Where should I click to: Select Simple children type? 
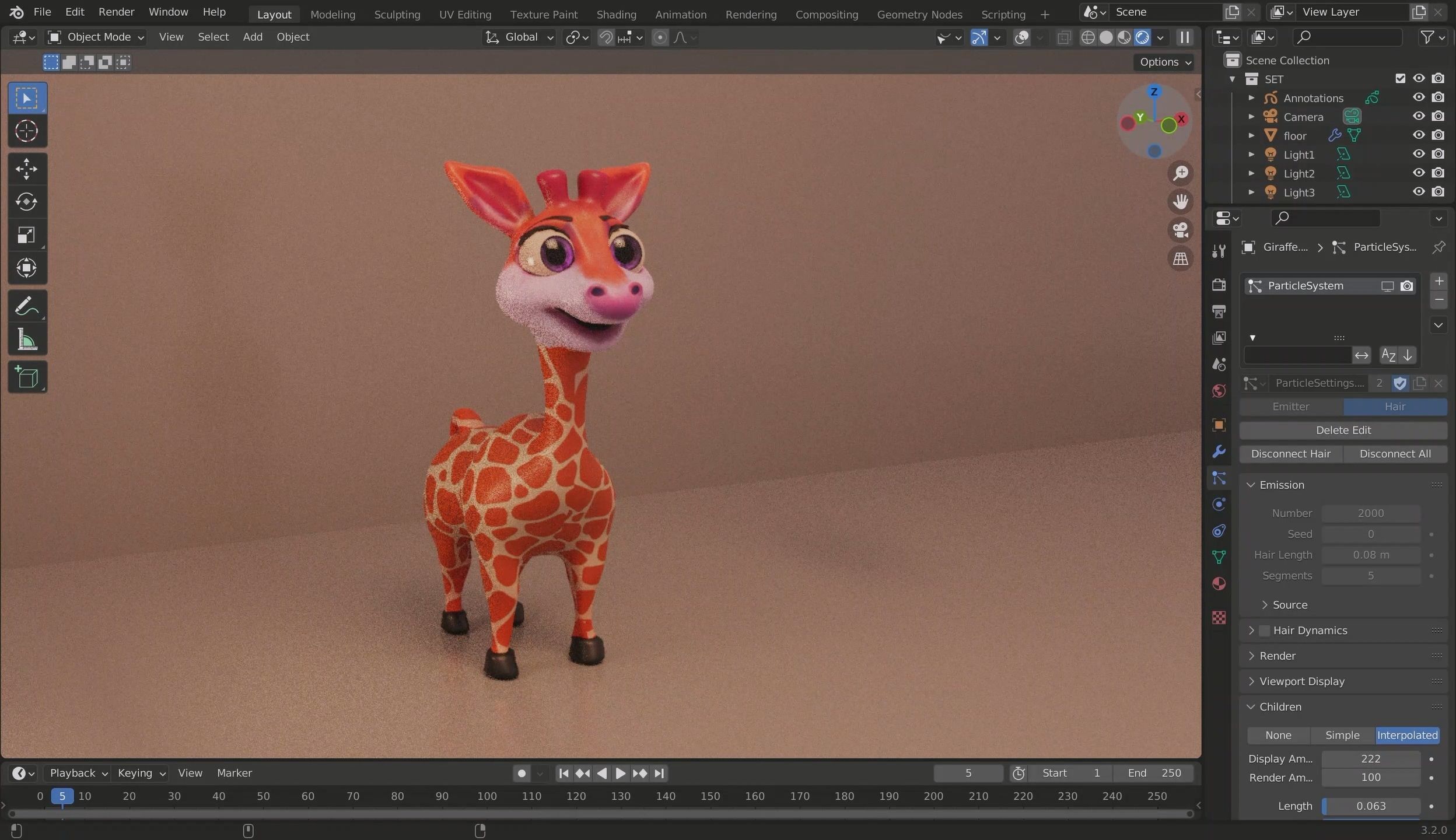[x=1342, y=735]
